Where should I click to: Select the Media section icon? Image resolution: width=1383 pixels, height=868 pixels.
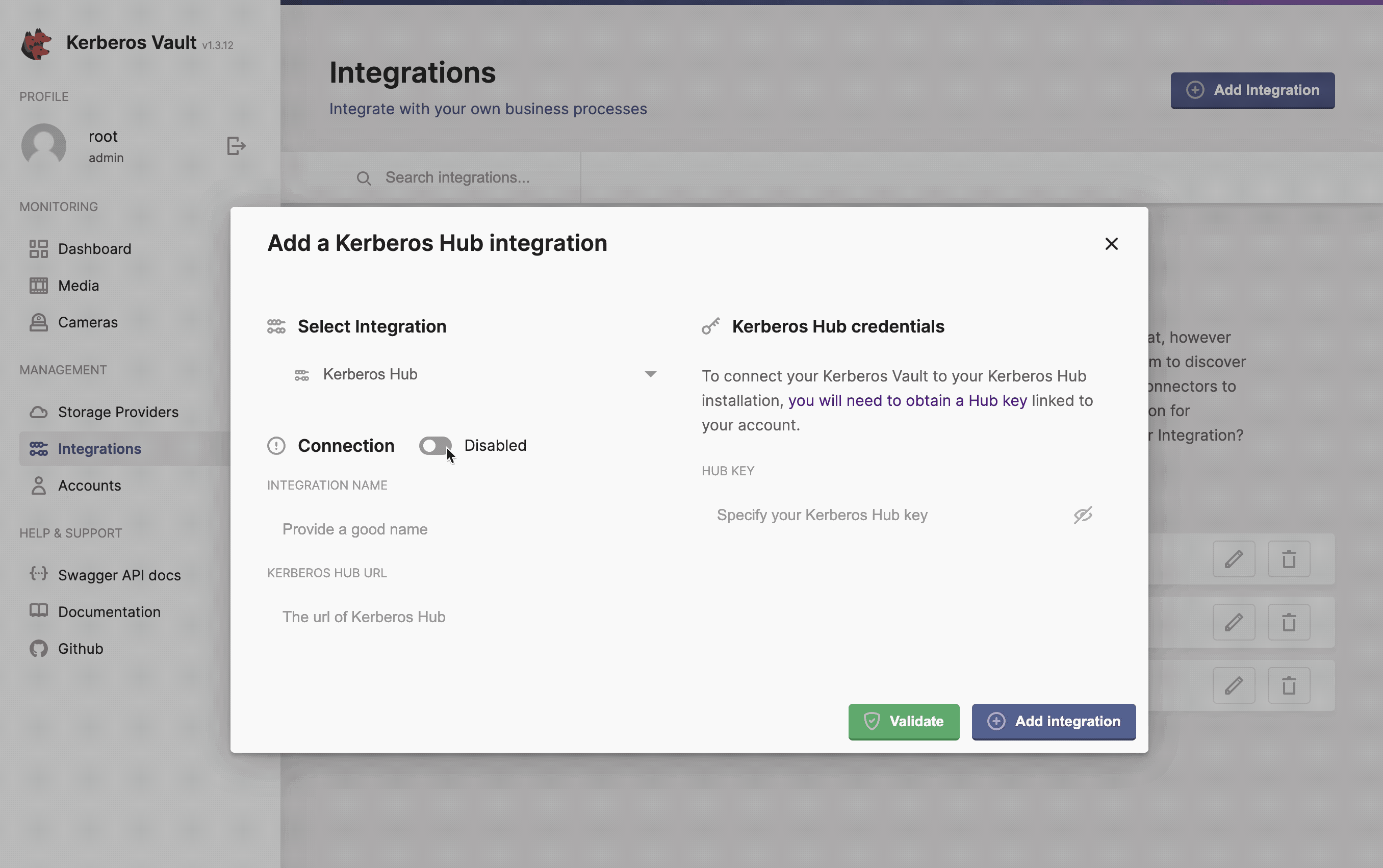pos(38,285)
